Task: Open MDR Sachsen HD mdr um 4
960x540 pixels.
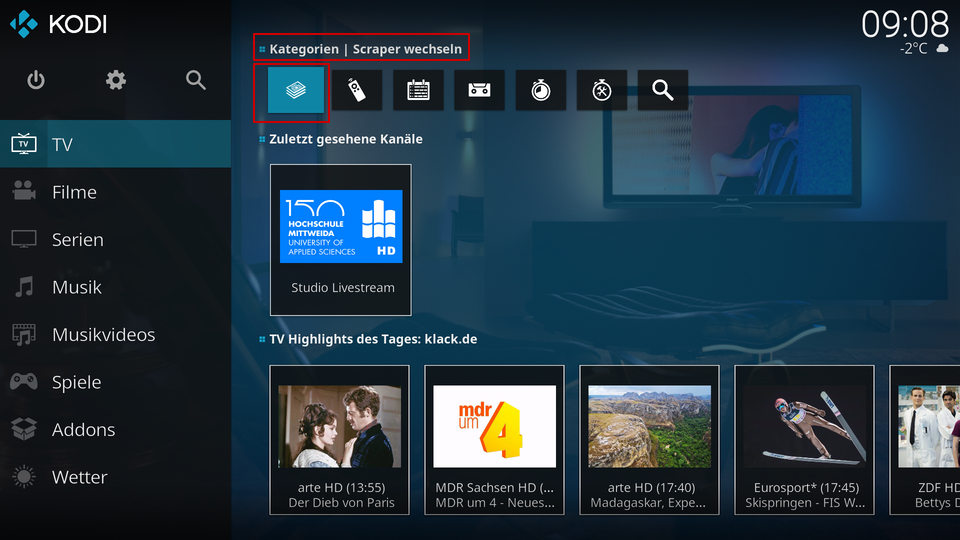Action: coord(495,440)
